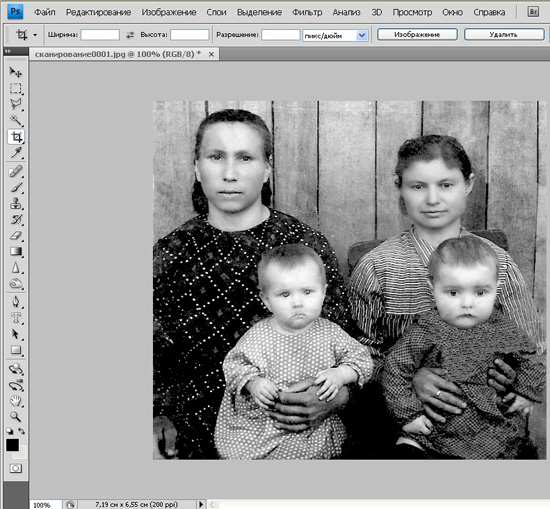The width and height of the screenshot is (550, 509).
Task: Click the Photoshop Ps logo
Action: (x=15, y=12)
